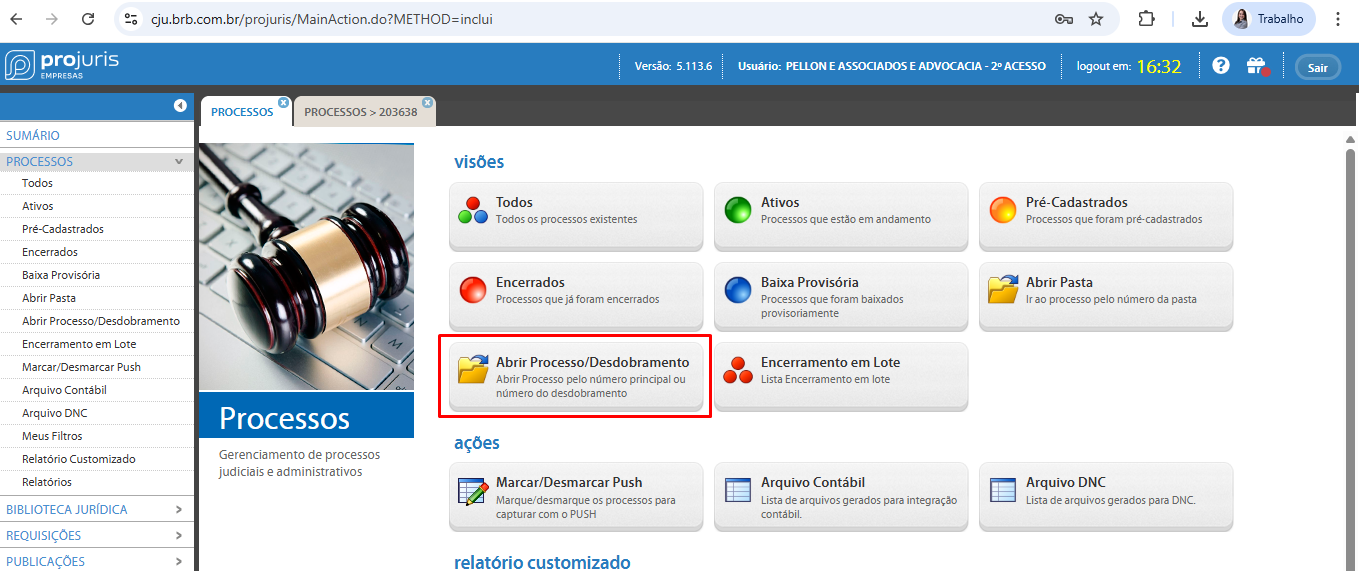Image resolution: width=1359 pixels, height=571 pixels.
Task: Click the Sair logout button
Action: pyautogui.click(x=1317, y=67)
